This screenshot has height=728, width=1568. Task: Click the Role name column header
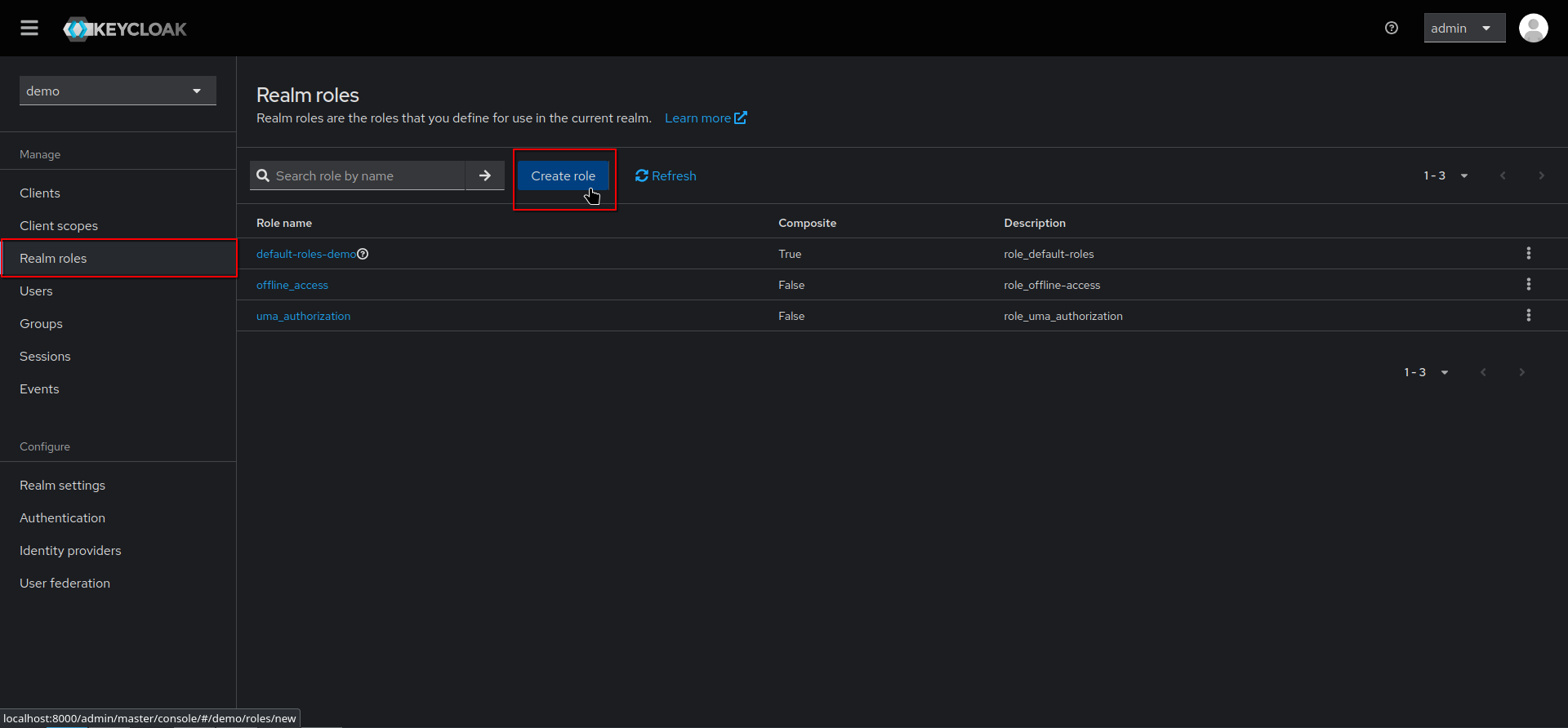coord(284,223)
